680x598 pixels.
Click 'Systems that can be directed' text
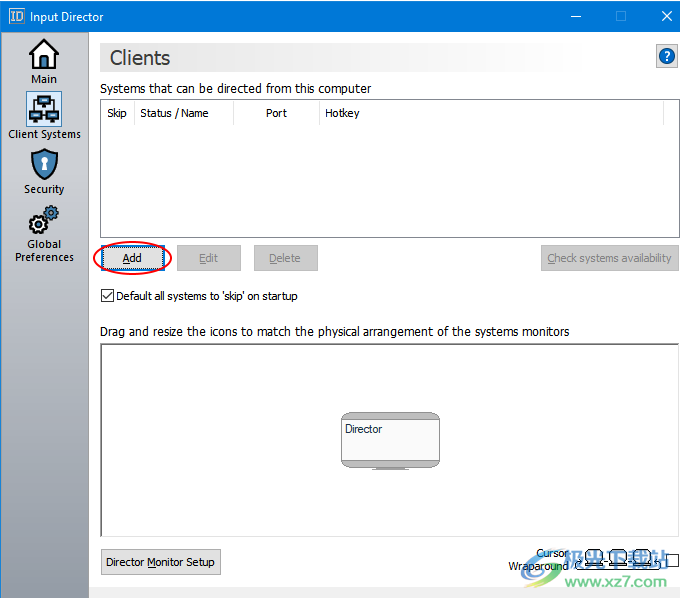pos(235,88)
